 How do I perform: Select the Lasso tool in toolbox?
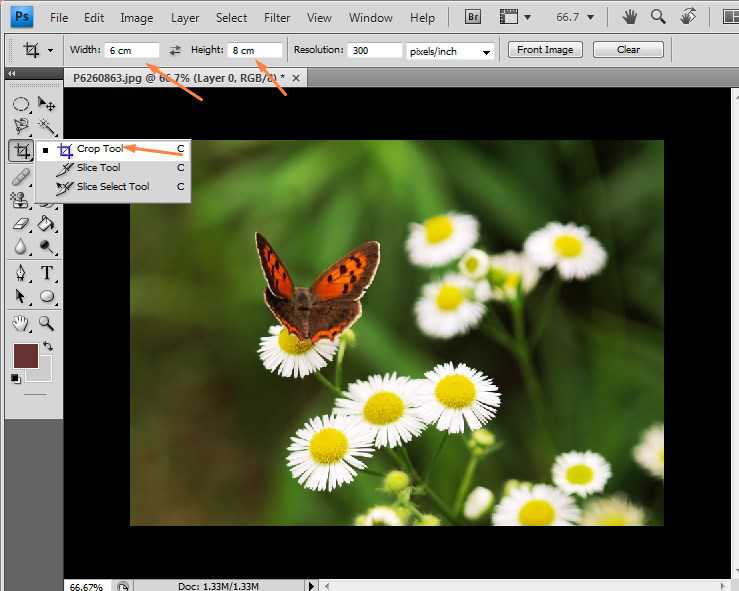[x=21, y=126]
